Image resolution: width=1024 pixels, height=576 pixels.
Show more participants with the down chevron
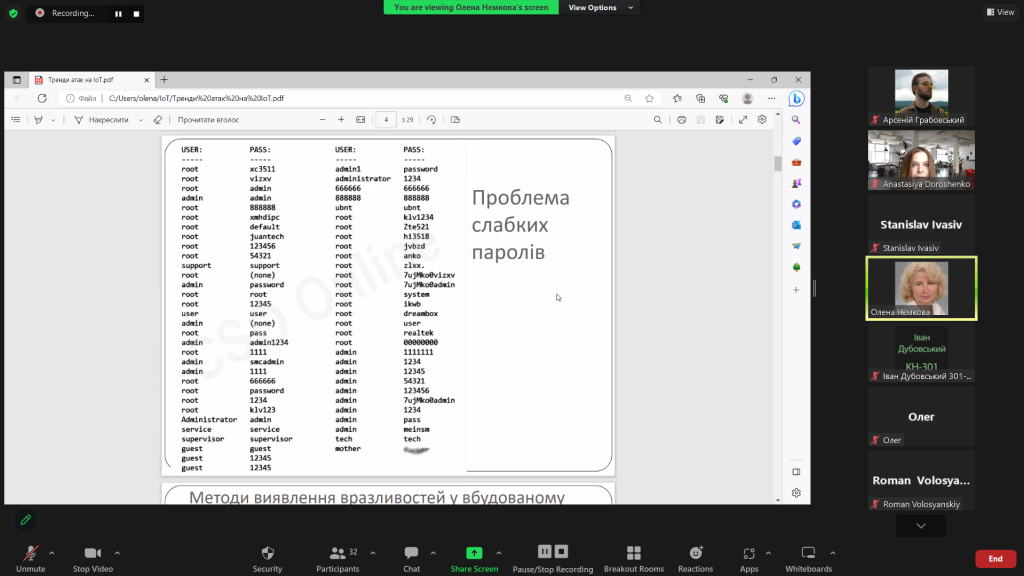921,526
